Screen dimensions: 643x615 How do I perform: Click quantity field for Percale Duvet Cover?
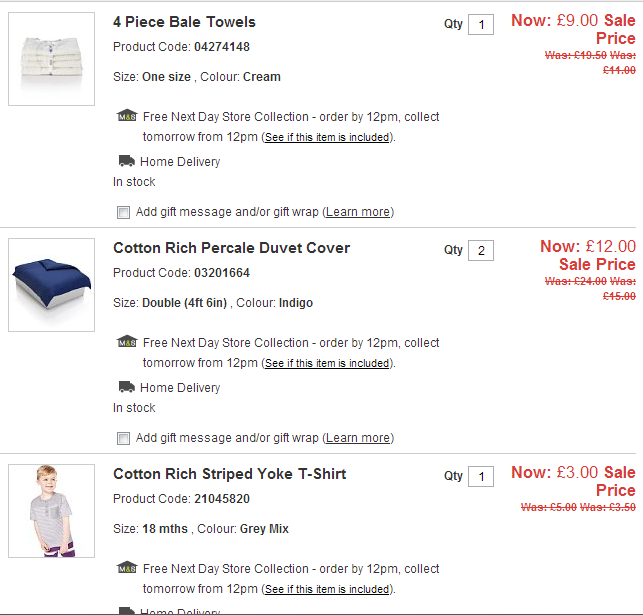click(480, 250)
